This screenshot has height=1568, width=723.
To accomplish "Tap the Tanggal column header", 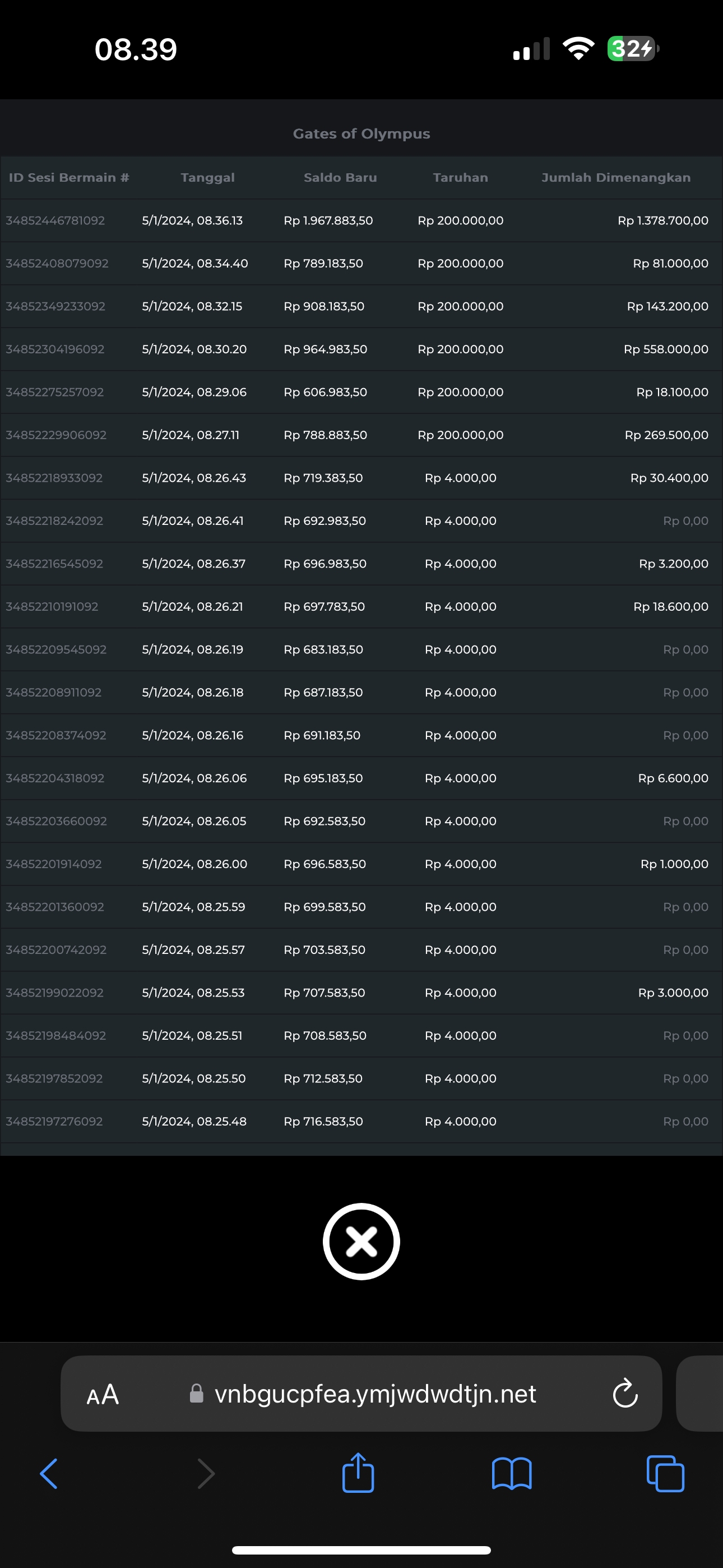I will (207, 178).
